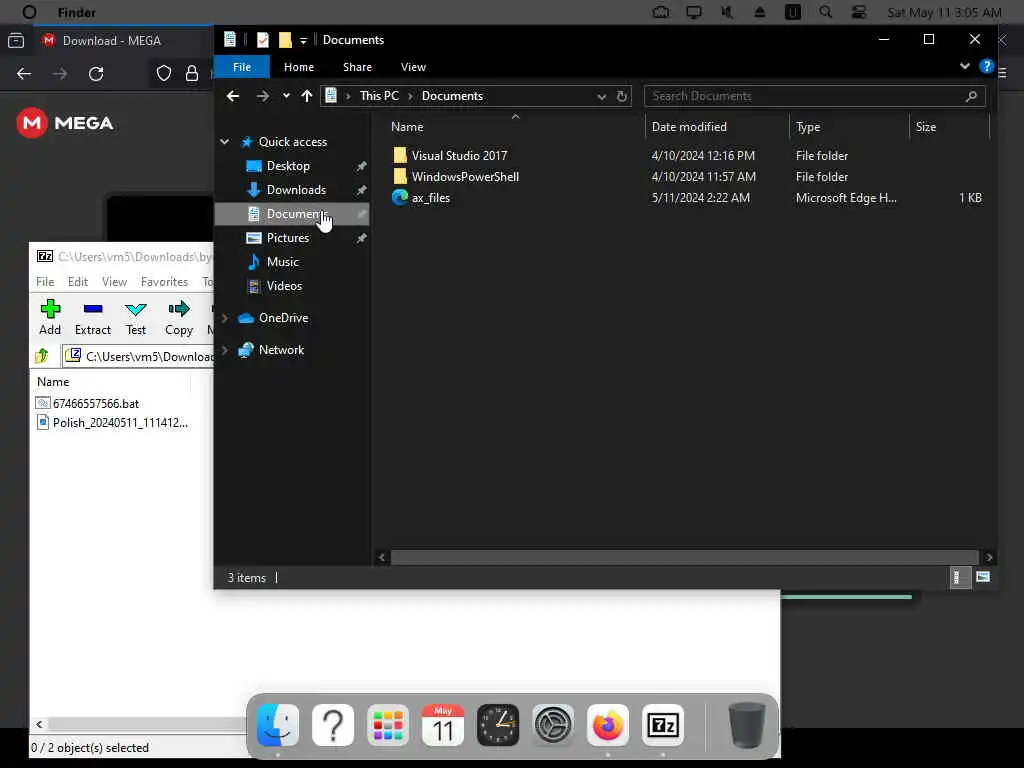Click the Test icon in 7-Zip
The height and width of the screenshot is (768, 1024).
(x=136, y=317)
